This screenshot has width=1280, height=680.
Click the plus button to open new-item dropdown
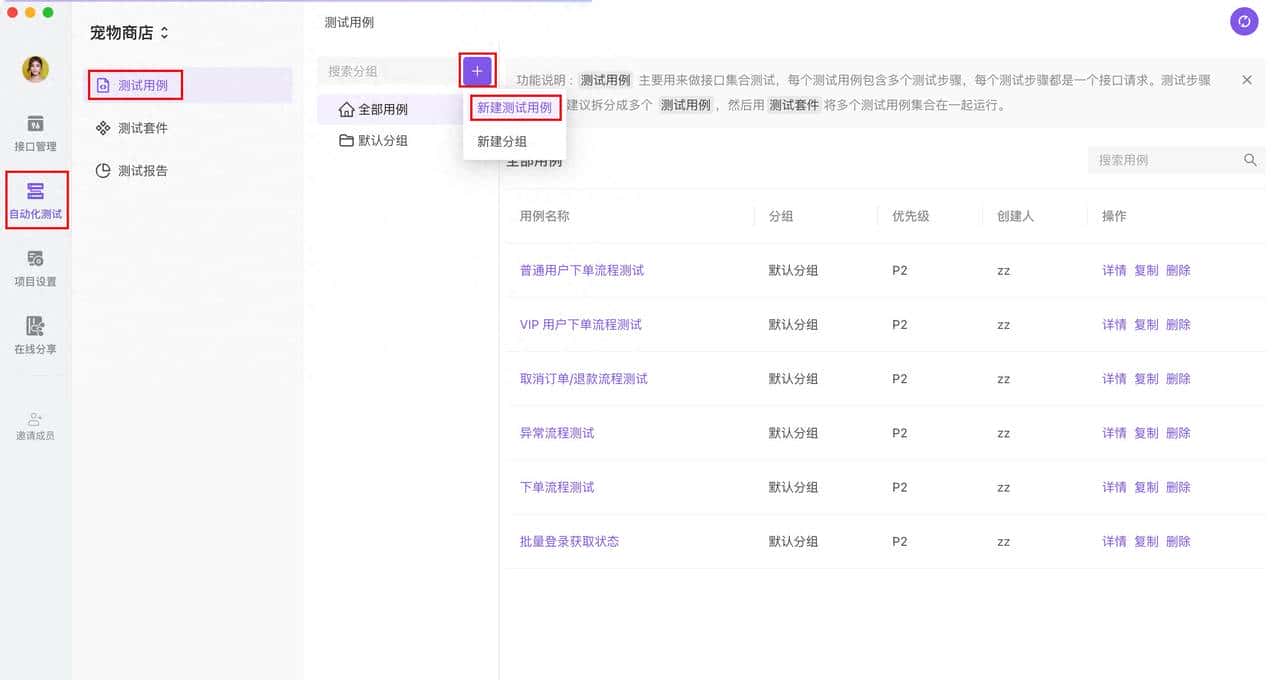[477, 71]
